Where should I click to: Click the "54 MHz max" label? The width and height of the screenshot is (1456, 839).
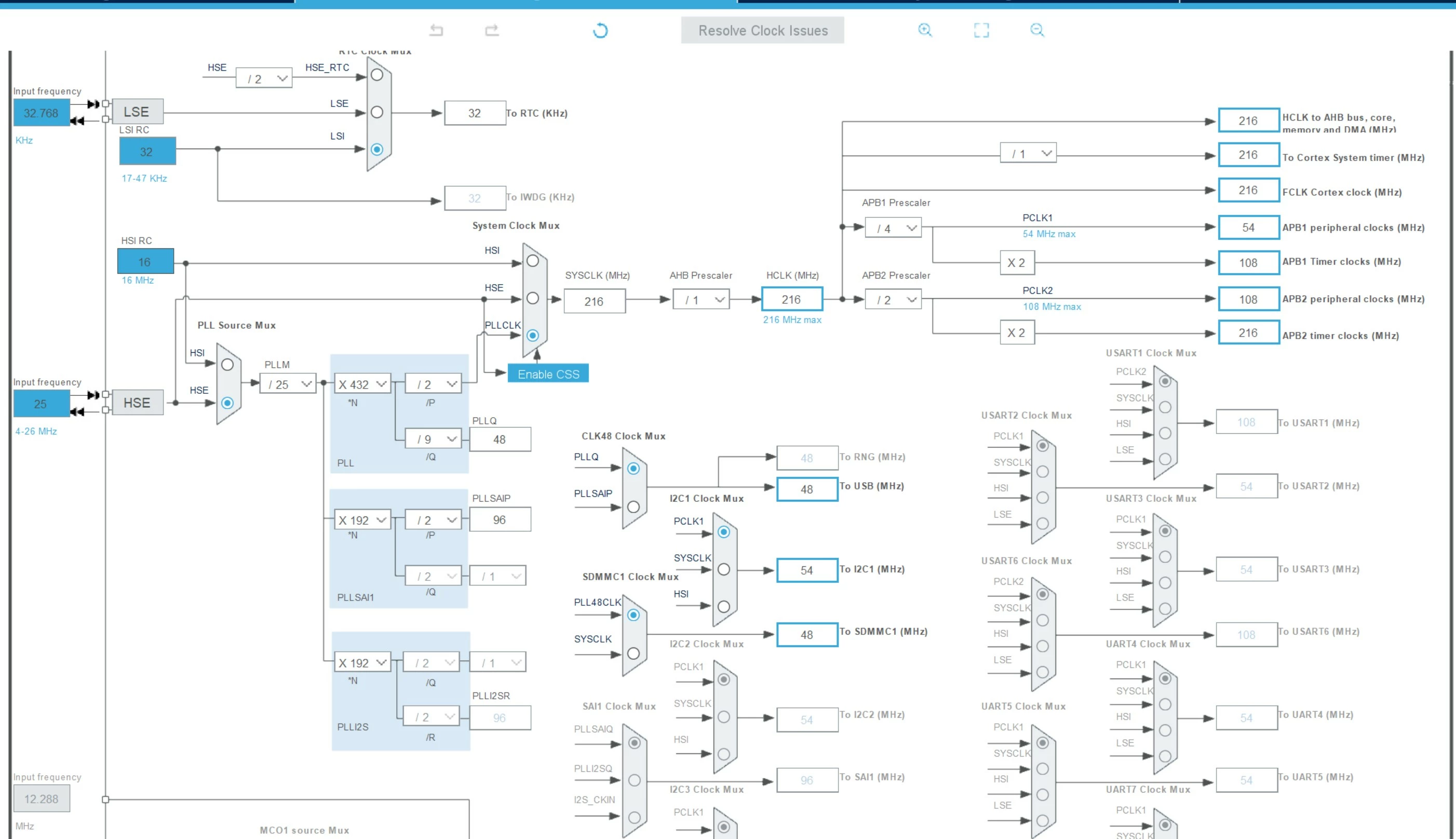coord(1049,234)
